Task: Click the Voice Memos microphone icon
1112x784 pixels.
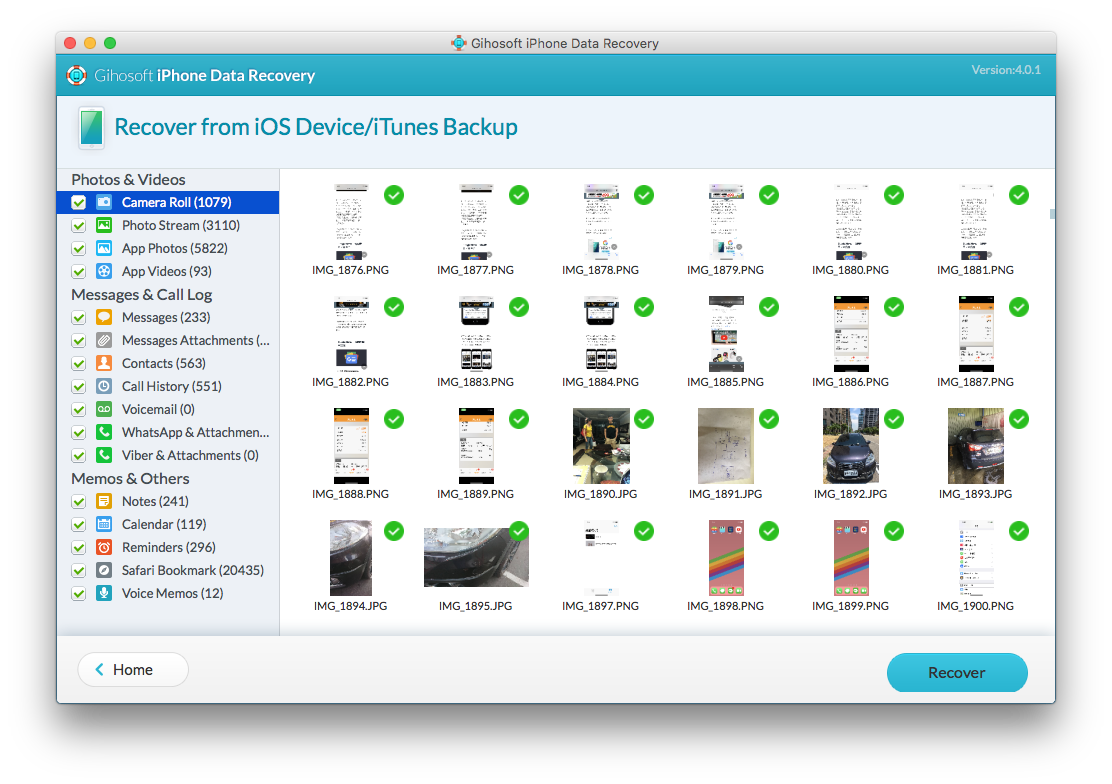Action: tap(104, 593)
